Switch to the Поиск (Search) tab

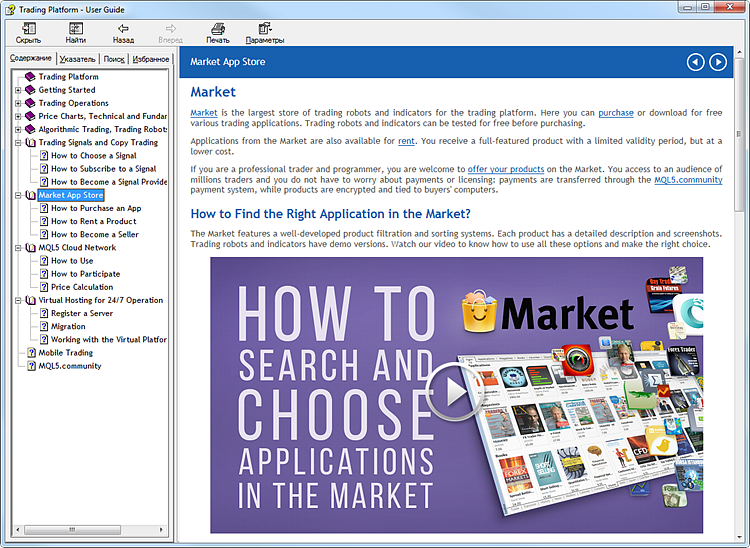pyautogui.click(x=114, y=59)
